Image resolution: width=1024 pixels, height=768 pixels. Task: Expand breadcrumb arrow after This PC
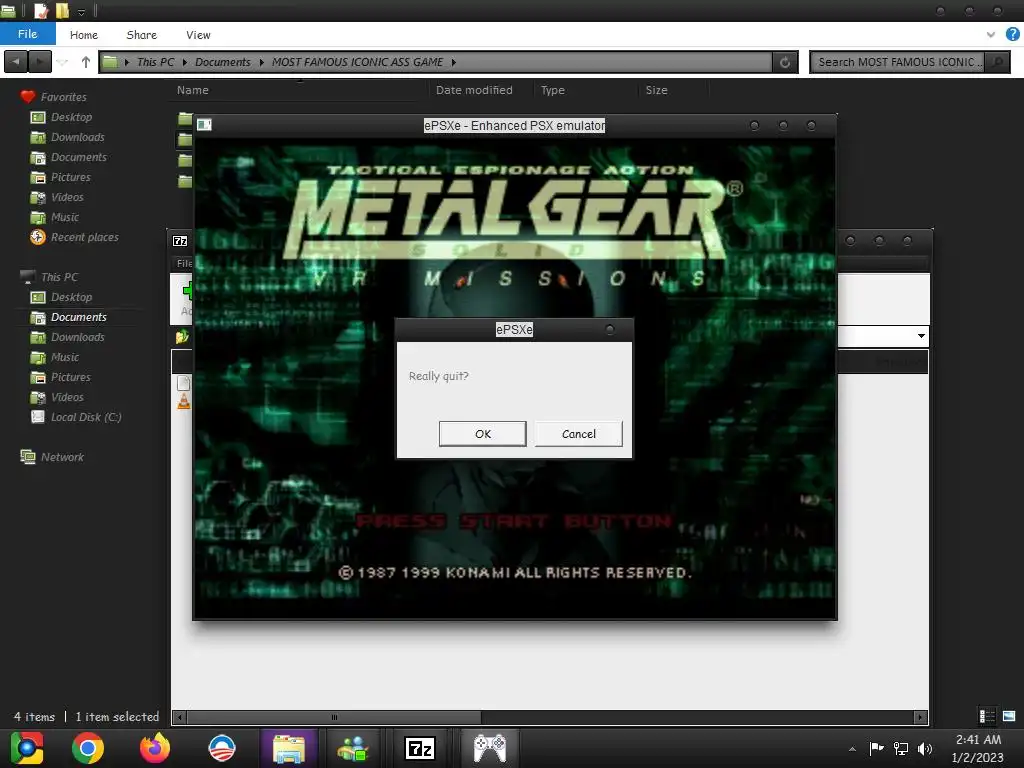pos(185,62)
